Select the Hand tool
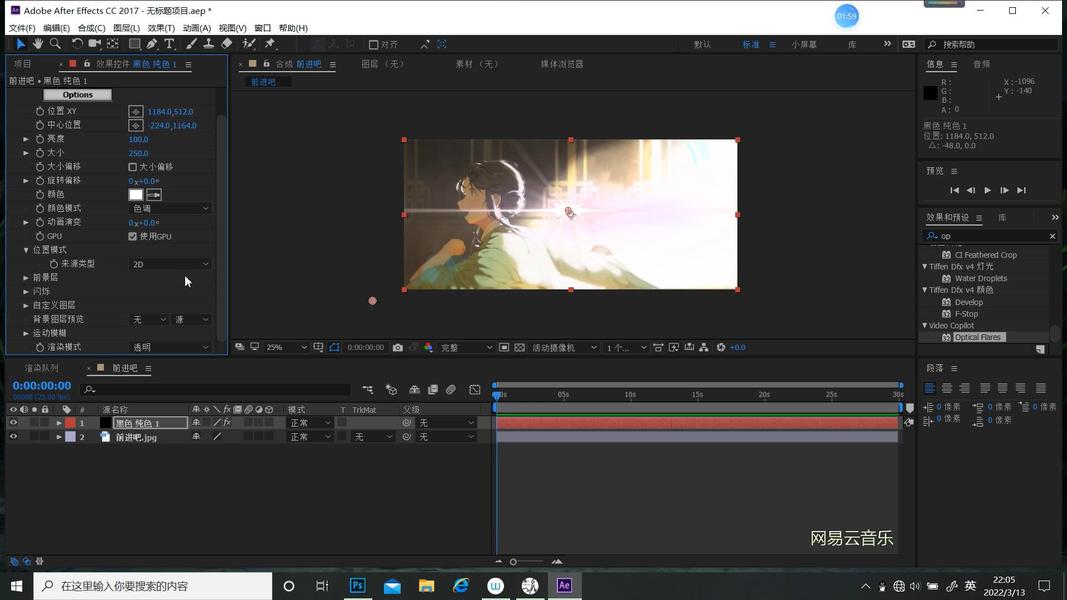Image resolution: width=1067 pixels, height=600 pixels. point(37,44)
